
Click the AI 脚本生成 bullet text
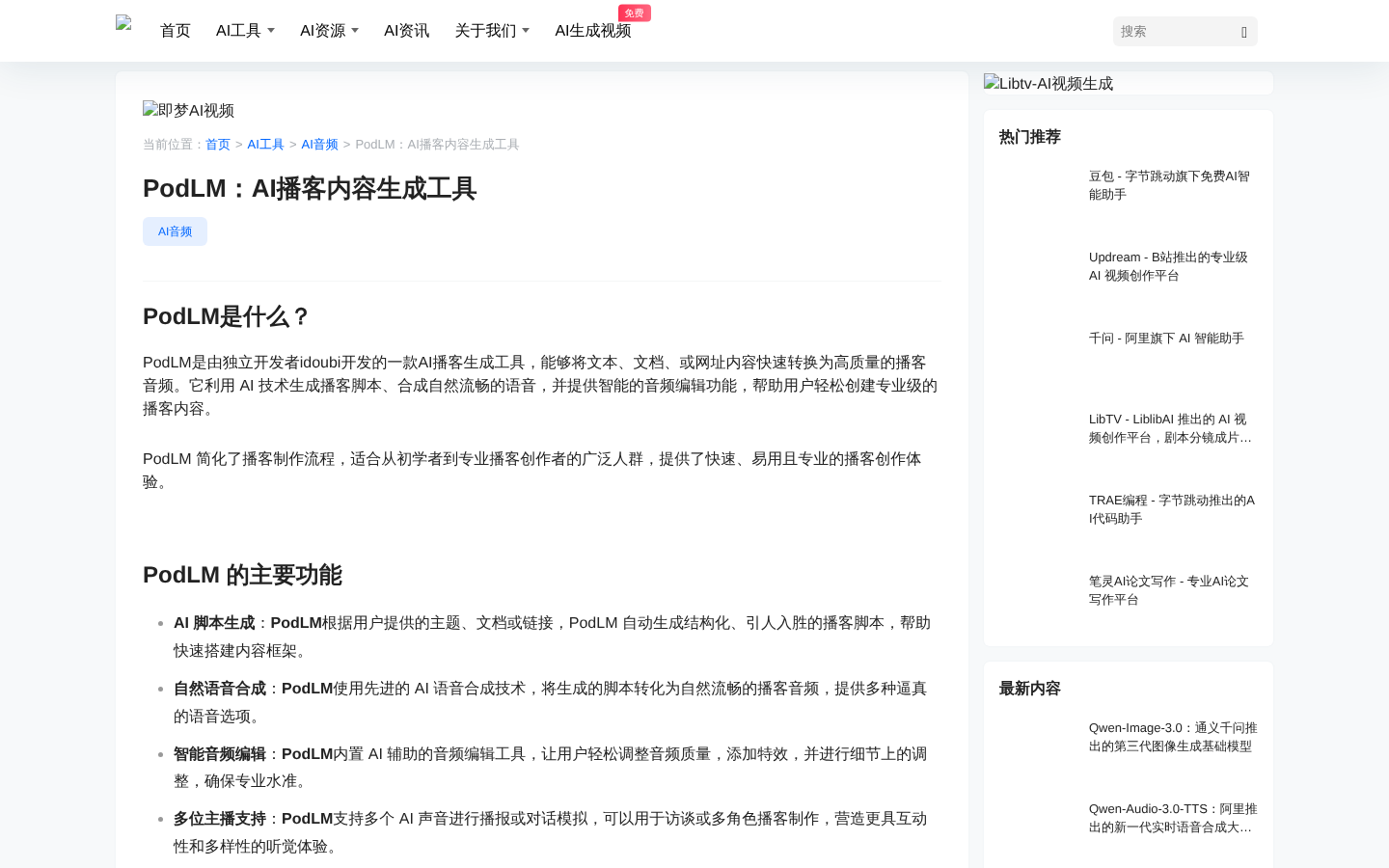click(x=214, y=623)
